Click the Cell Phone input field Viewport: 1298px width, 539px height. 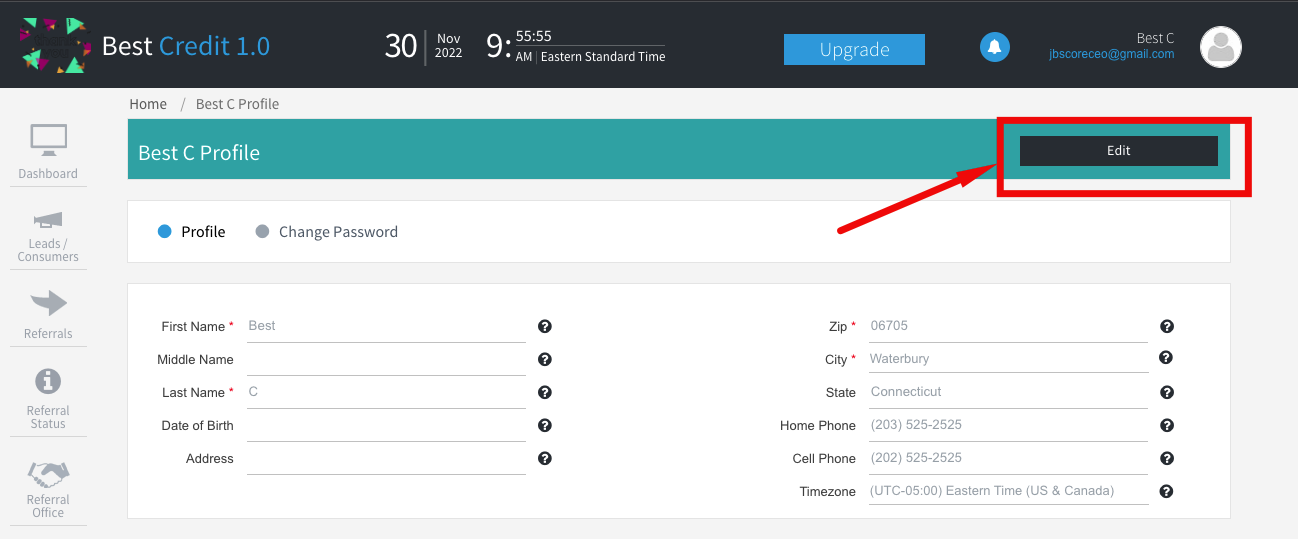pyautogui.click(x=1008, y=458)
